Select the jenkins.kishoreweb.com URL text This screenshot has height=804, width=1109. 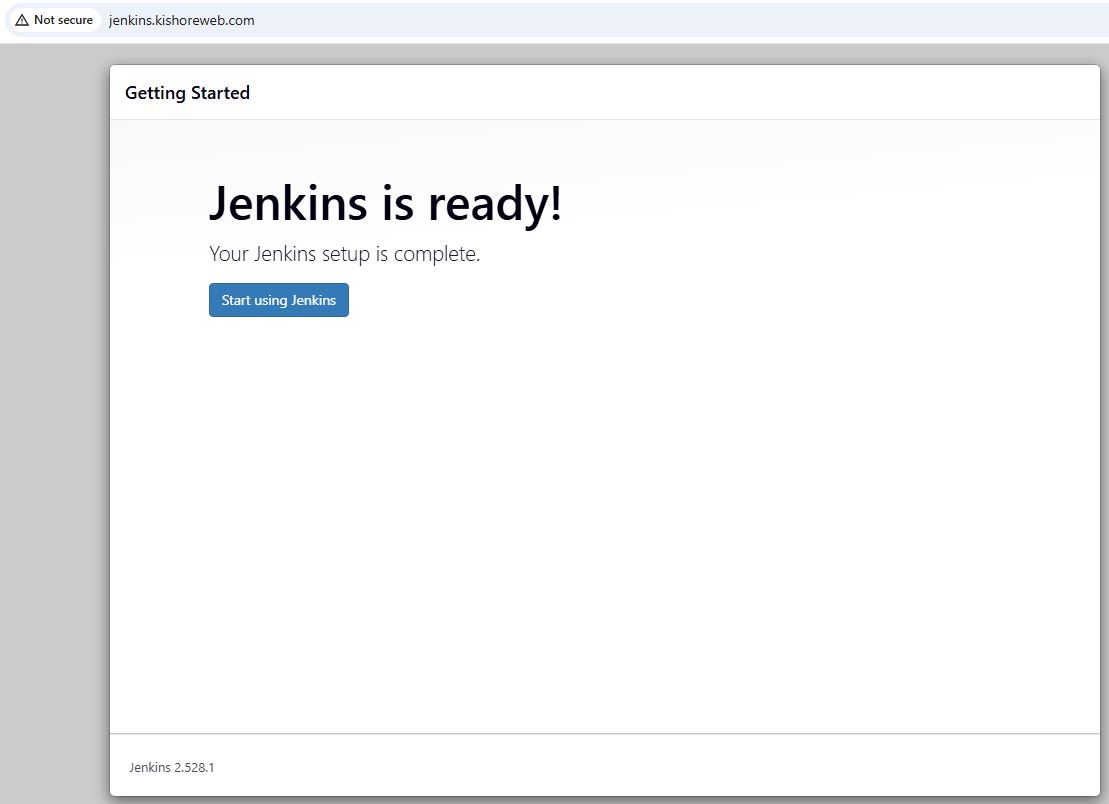point(181,20)
